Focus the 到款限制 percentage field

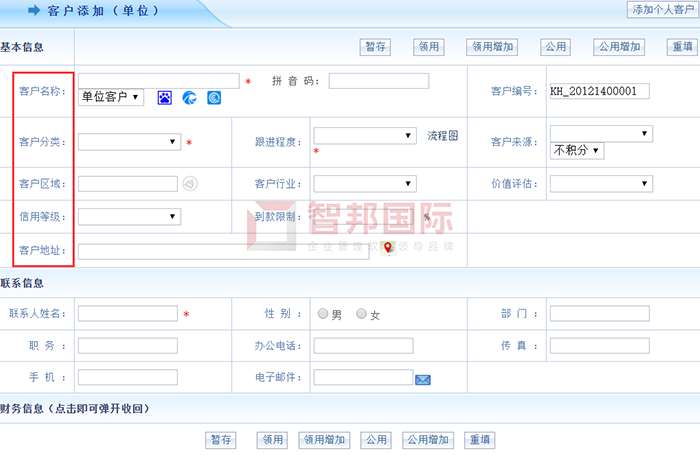click(x=363, y=217)
